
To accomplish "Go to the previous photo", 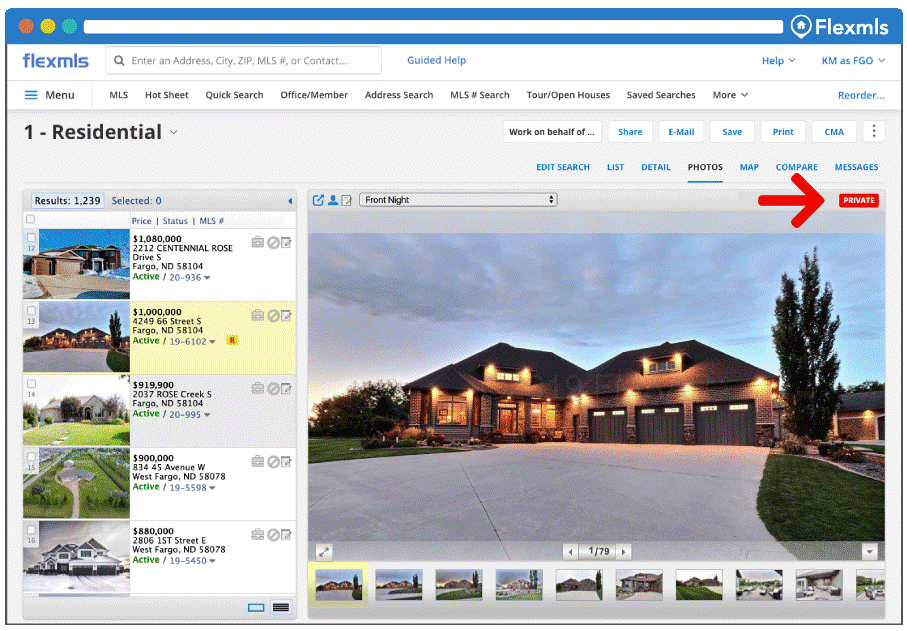I will pos(571,552).
